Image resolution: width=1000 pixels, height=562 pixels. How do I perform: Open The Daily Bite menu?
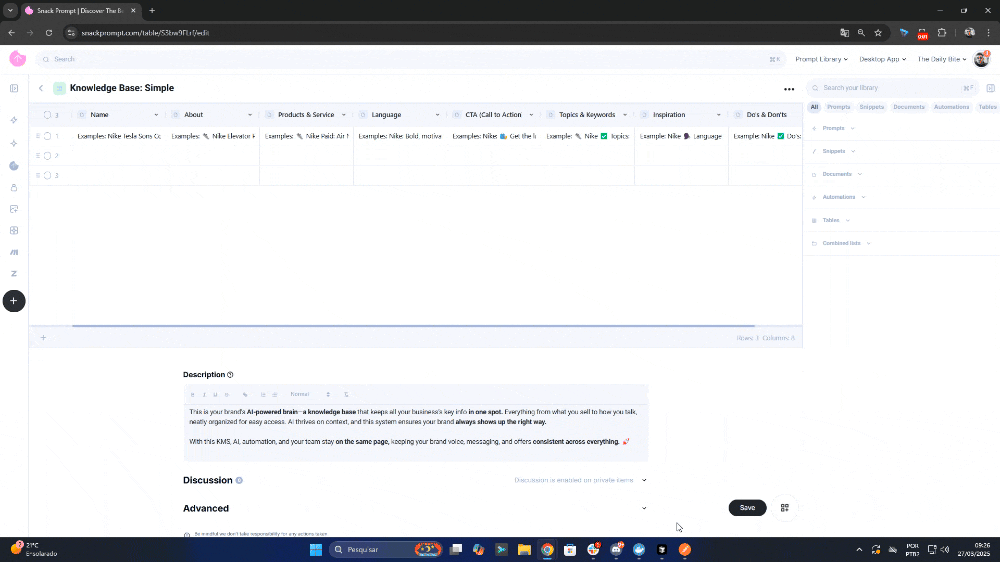[942, 59]
